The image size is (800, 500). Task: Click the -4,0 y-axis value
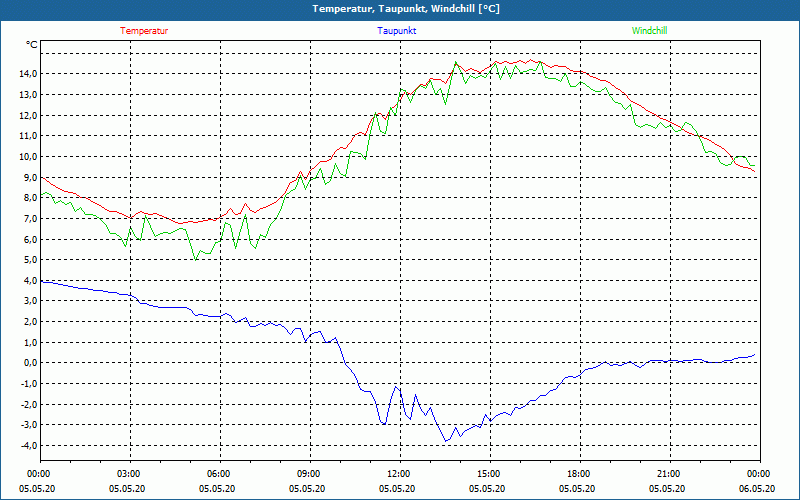click(x=30, y=445)
